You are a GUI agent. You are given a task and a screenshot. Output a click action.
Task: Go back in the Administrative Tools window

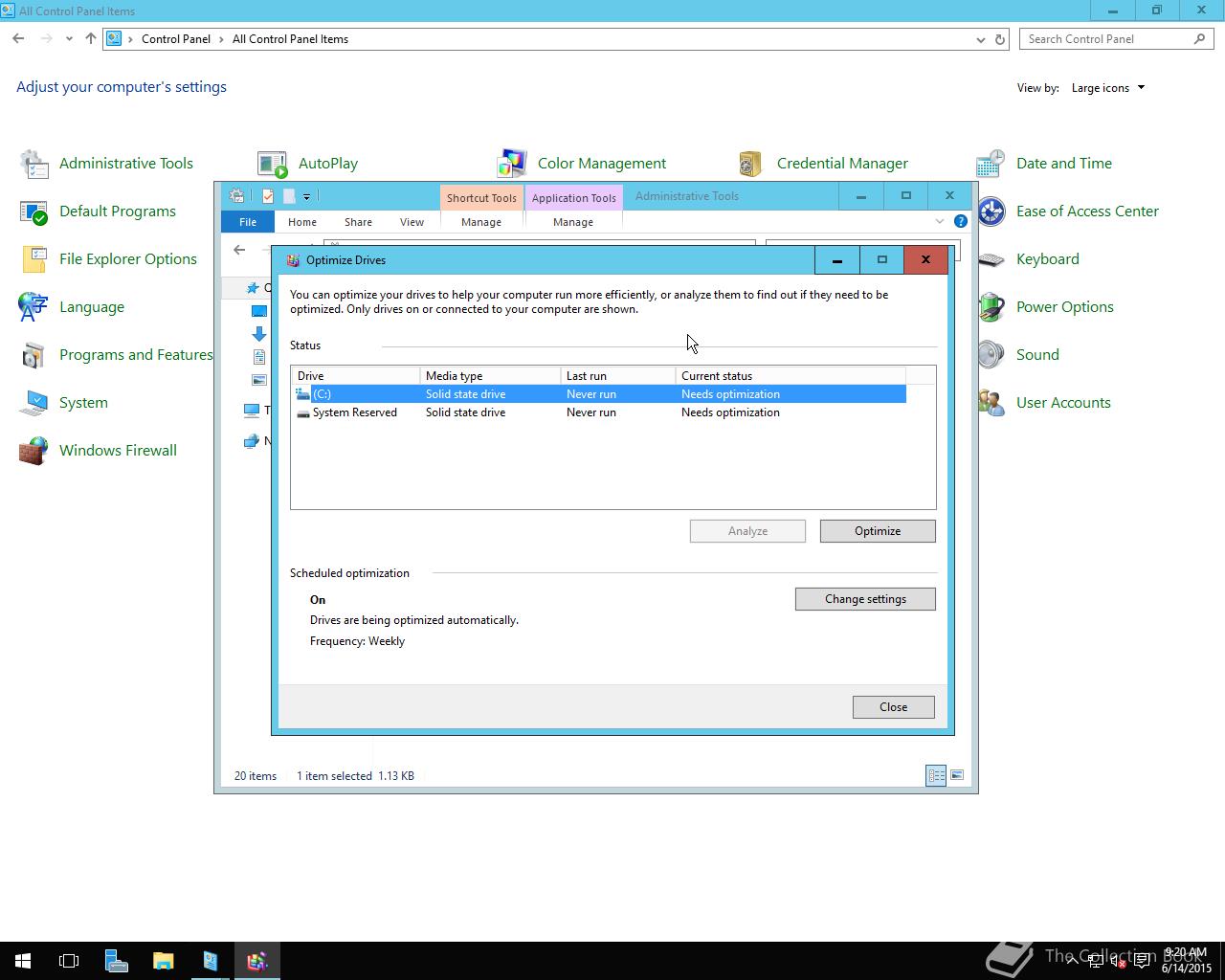[239, 250]
